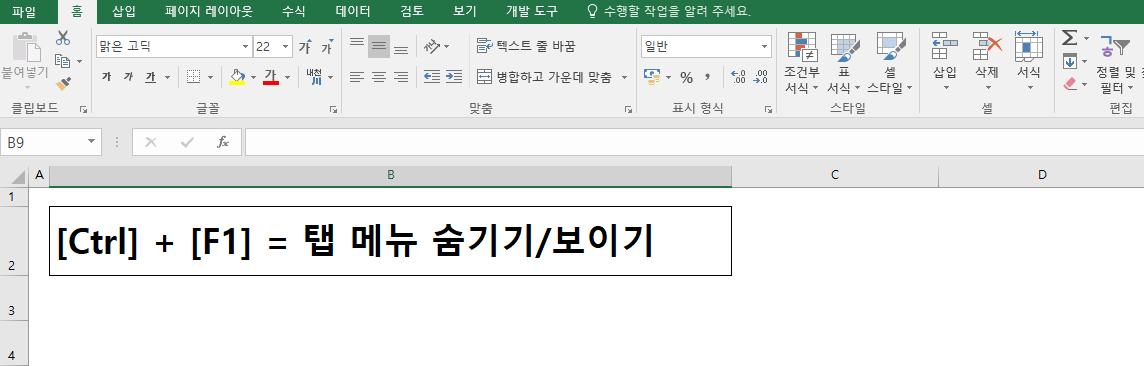The image size is (1144, 366).
Task: Expand the Clipboard (클립보드) dialog launcher
Action: pyautogui.click(x=83, y=109)
